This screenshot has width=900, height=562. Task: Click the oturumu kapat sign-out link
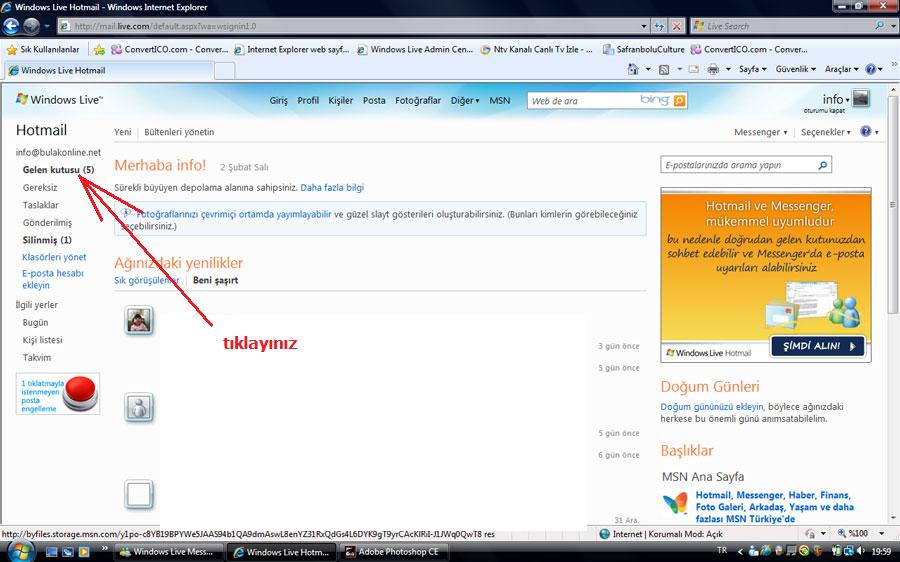824,110
